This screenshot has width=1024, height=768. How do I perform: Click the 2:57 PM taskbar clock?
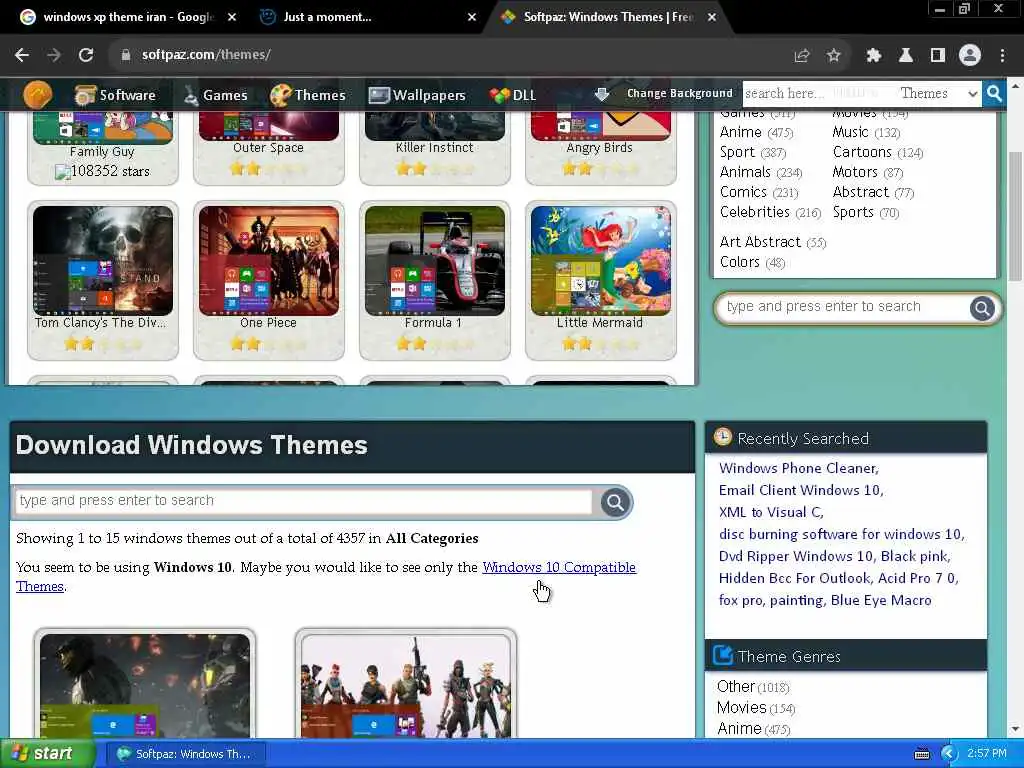[987, 754]
